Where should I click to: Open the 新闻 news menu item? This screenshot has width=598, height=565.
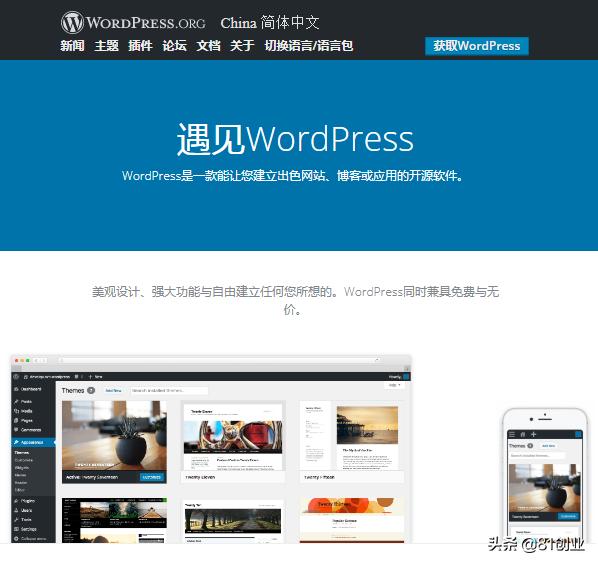72,46
